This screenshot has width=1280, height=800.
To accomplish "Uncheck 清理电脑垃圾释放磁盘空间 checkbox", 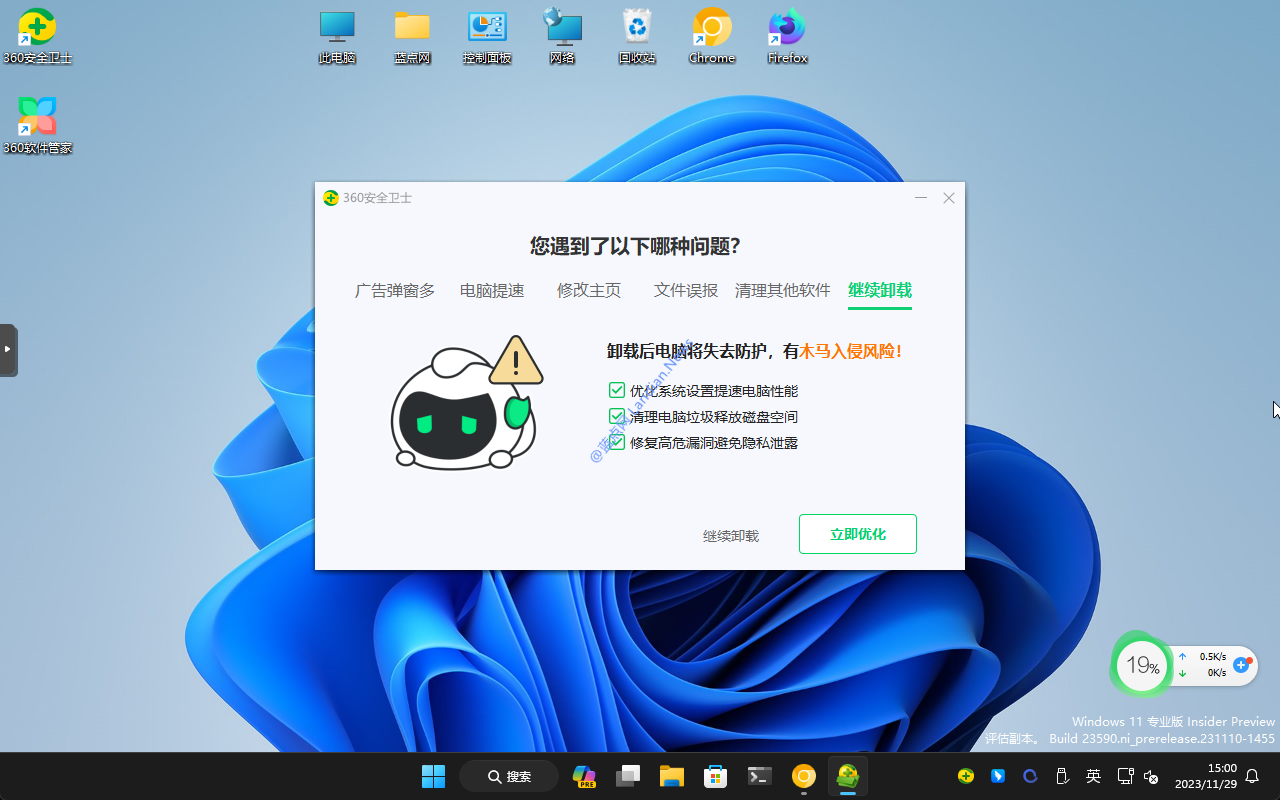I will click(x=617, y=416).
